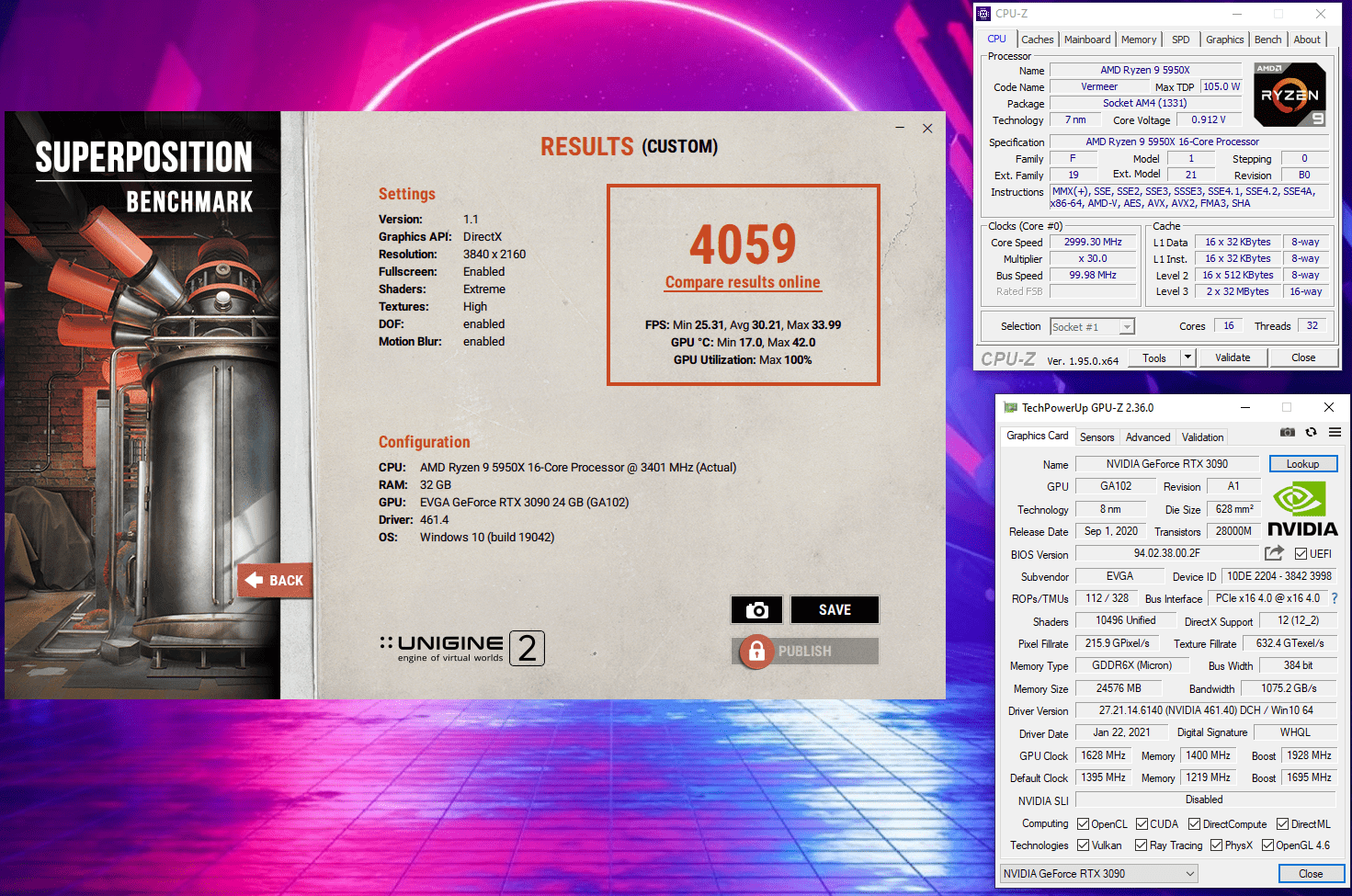Click the Back arrow button
The image size is (1352, 896).
274,581
